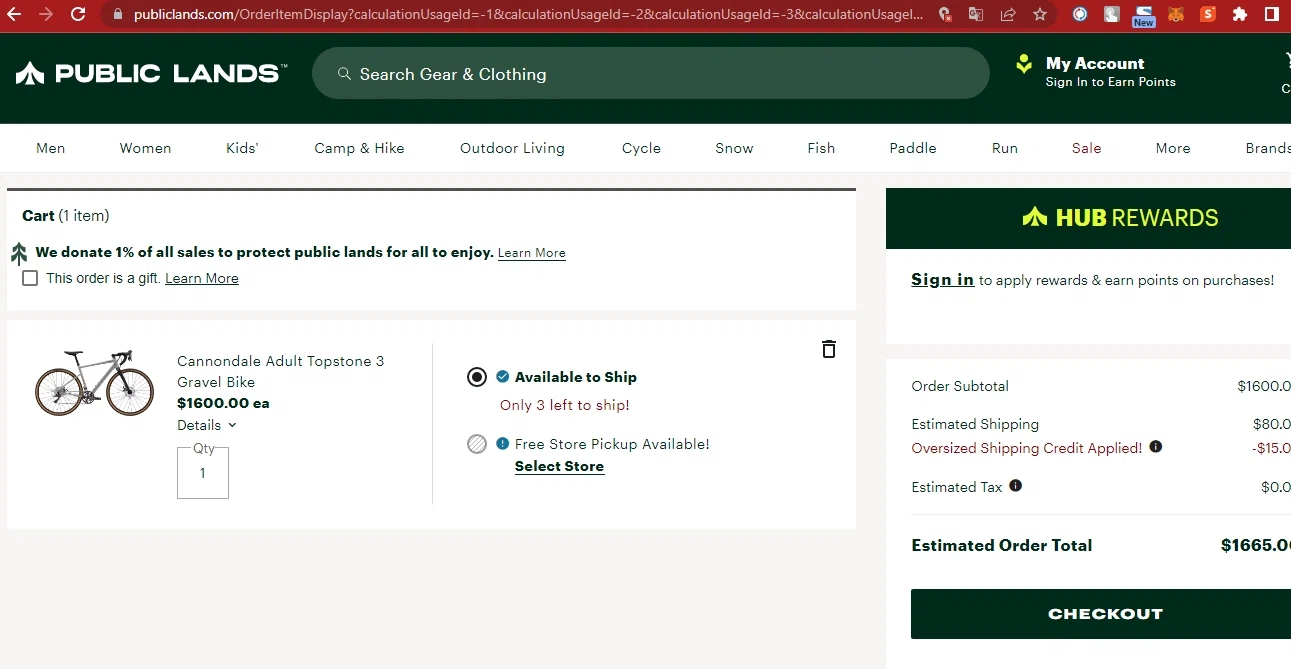Open the site padlock security info
This screenshot has width=1291, height=669.
(x=118, y=15)
